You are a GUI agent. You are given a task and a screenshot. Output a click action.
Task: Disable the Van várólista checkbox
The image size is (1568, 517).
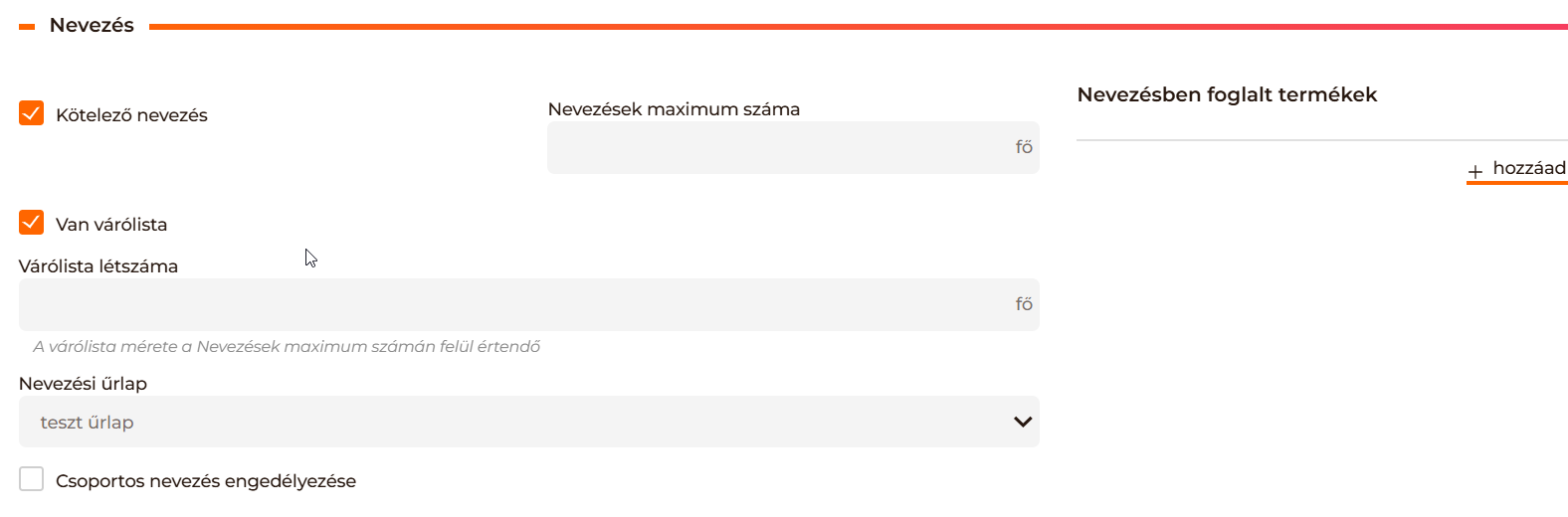pyautogui.click(x=32, y=223)
